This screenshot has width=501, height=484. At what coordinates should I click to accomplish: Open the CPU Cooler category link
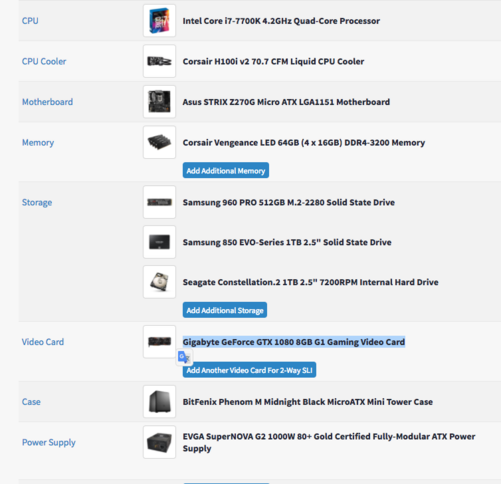pos(44,61)
